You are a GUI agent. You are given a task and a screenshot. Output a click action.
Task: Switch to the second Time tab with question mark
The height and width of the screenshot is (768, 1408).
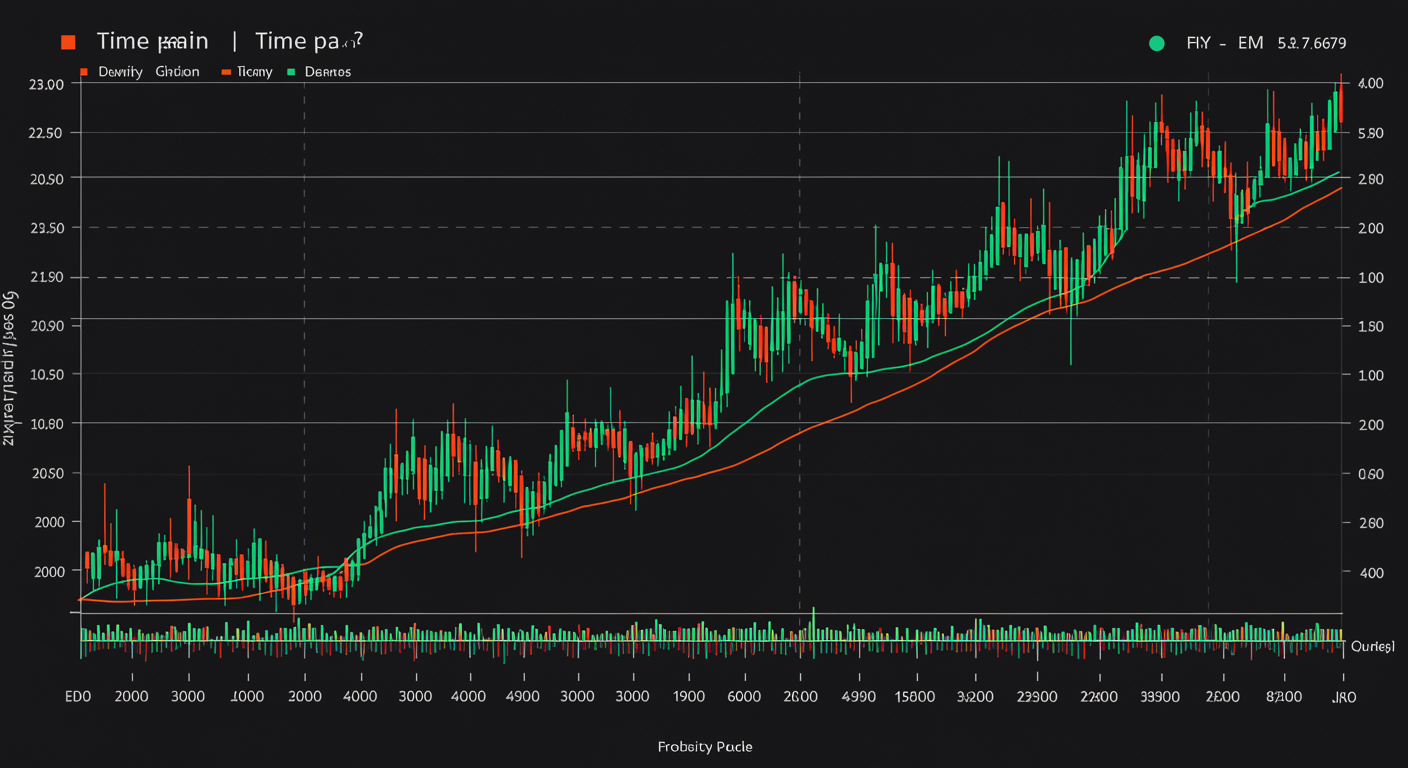coord(308,42)
